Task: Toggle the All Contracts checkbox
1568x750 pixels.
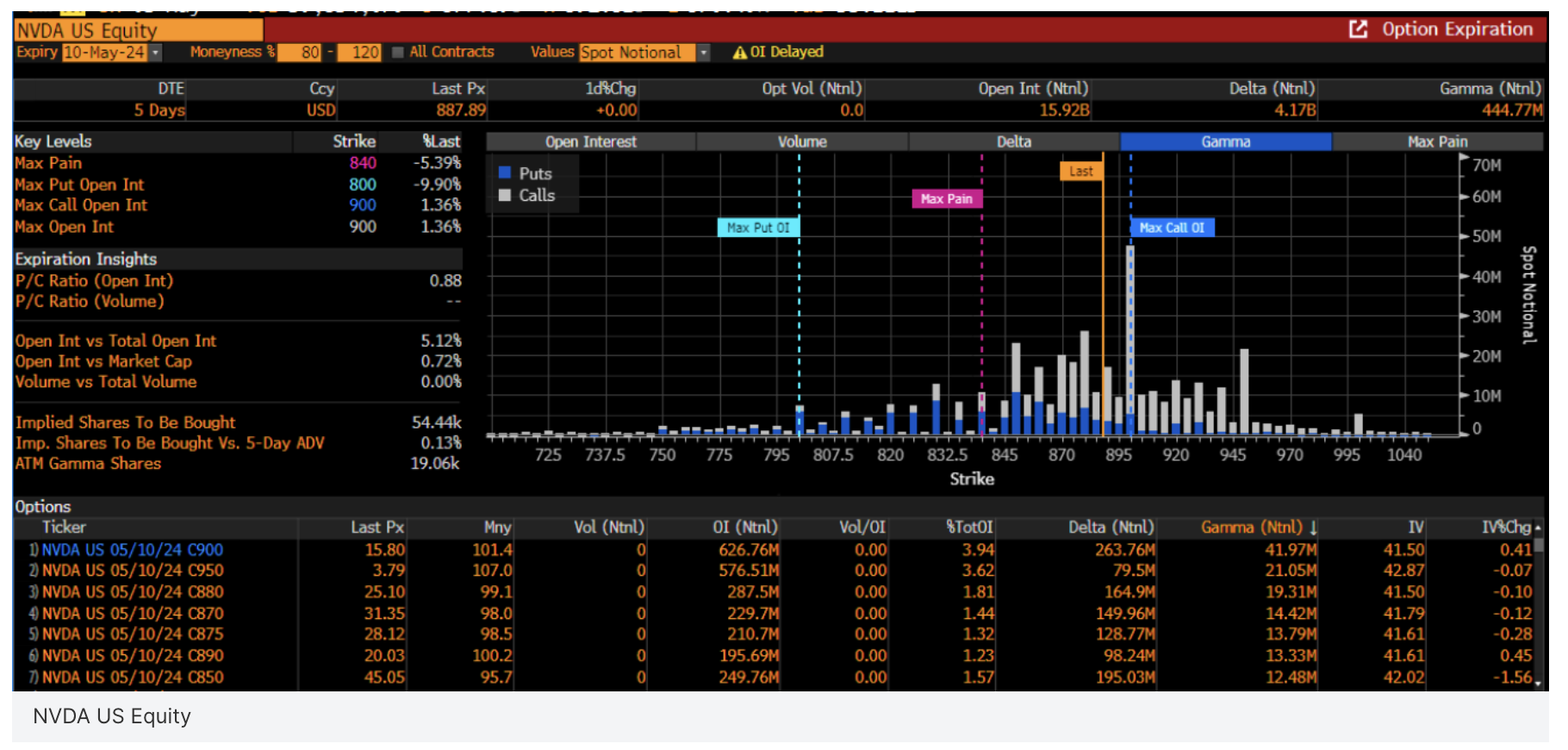Action: (x=397, y=53)
